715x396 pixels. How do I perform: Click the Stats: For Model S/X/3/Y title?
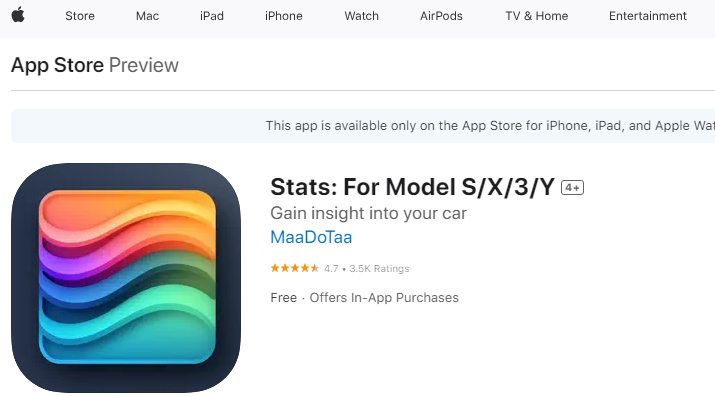(412, 187)
